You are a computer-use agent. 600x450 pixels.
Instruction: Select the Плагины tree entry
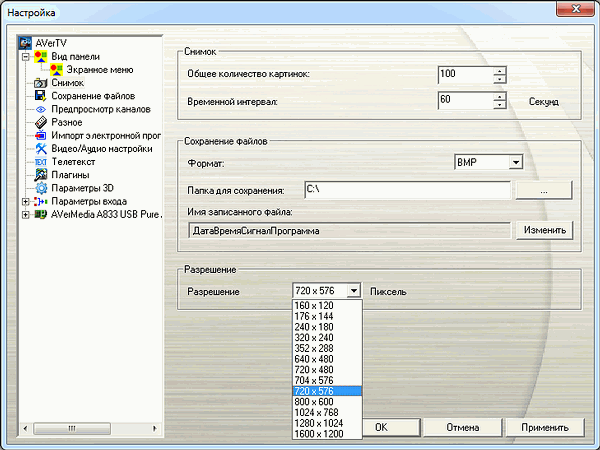point(70,175)
